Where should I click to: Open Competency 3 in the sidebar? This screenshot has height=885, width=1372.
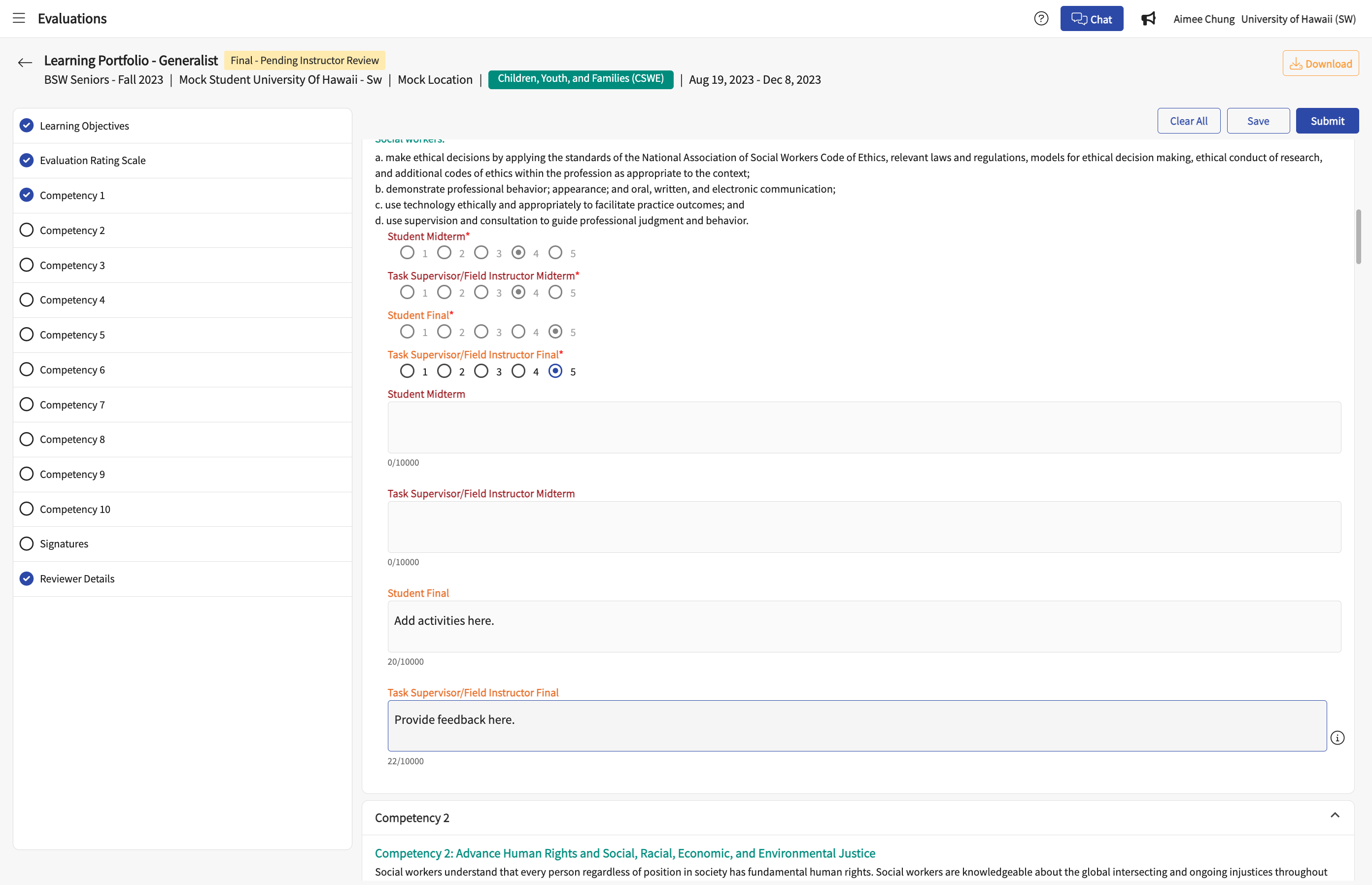[x=182, y=265]
